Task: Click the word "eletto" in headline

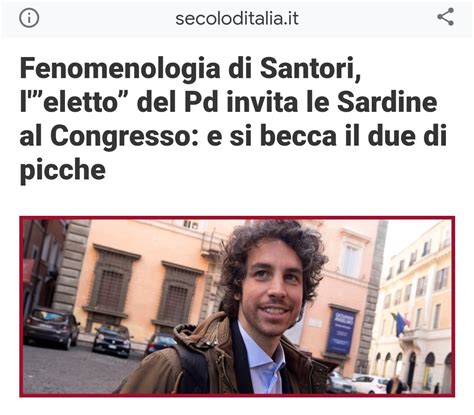Action: tap(85, 102)
